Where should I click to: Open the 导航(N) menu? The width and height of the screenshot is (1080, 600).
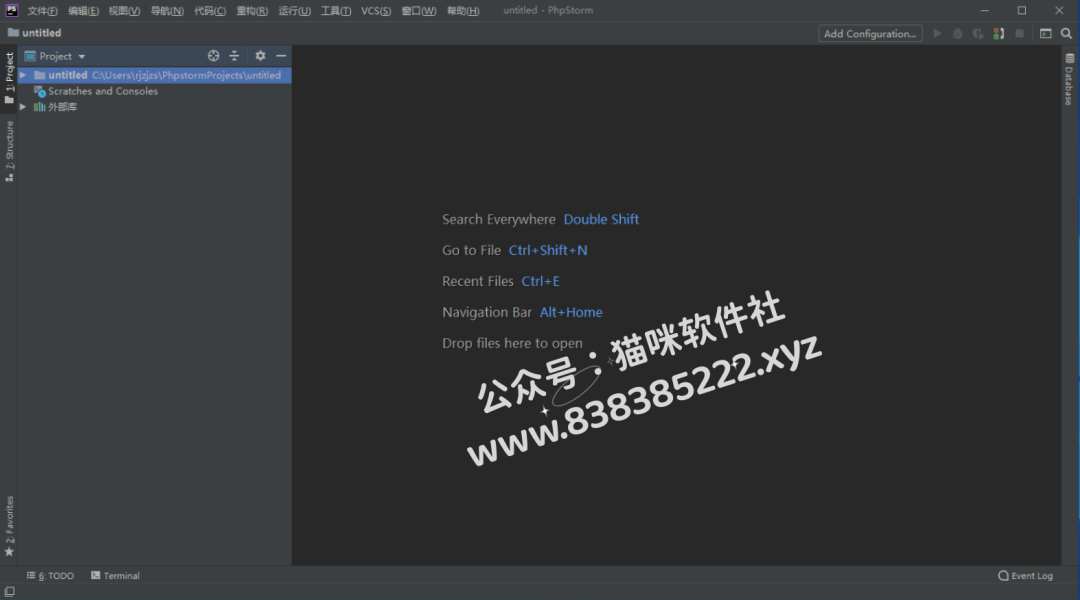[167, 10]
